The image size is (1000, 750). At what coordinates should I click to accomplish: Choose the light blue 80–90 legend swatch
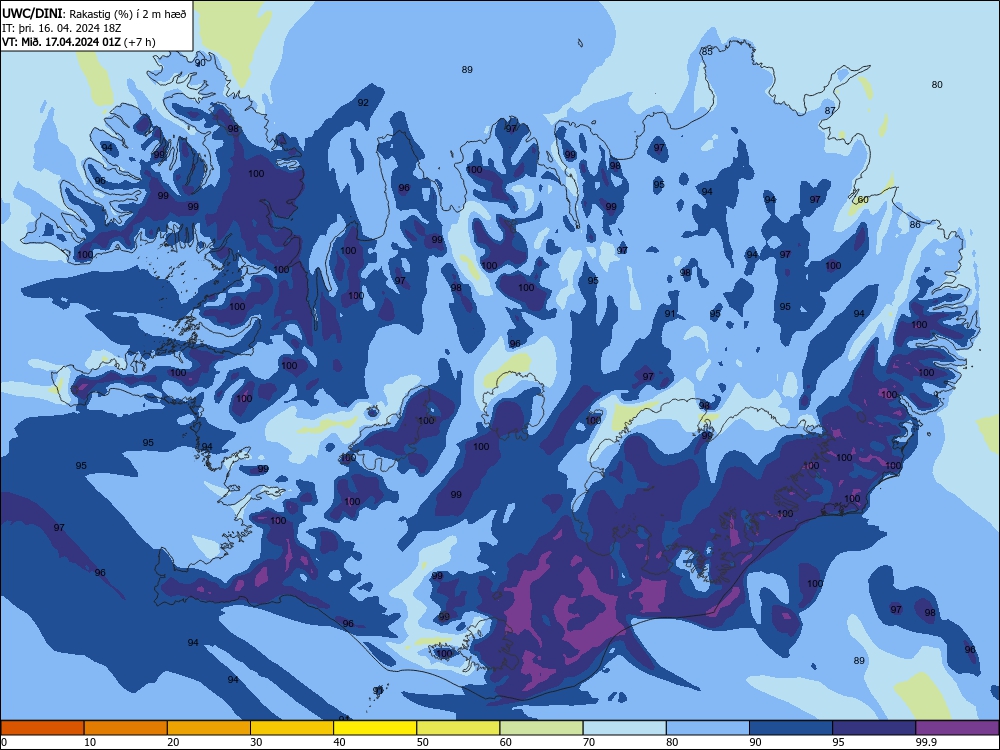coord(708,728)
